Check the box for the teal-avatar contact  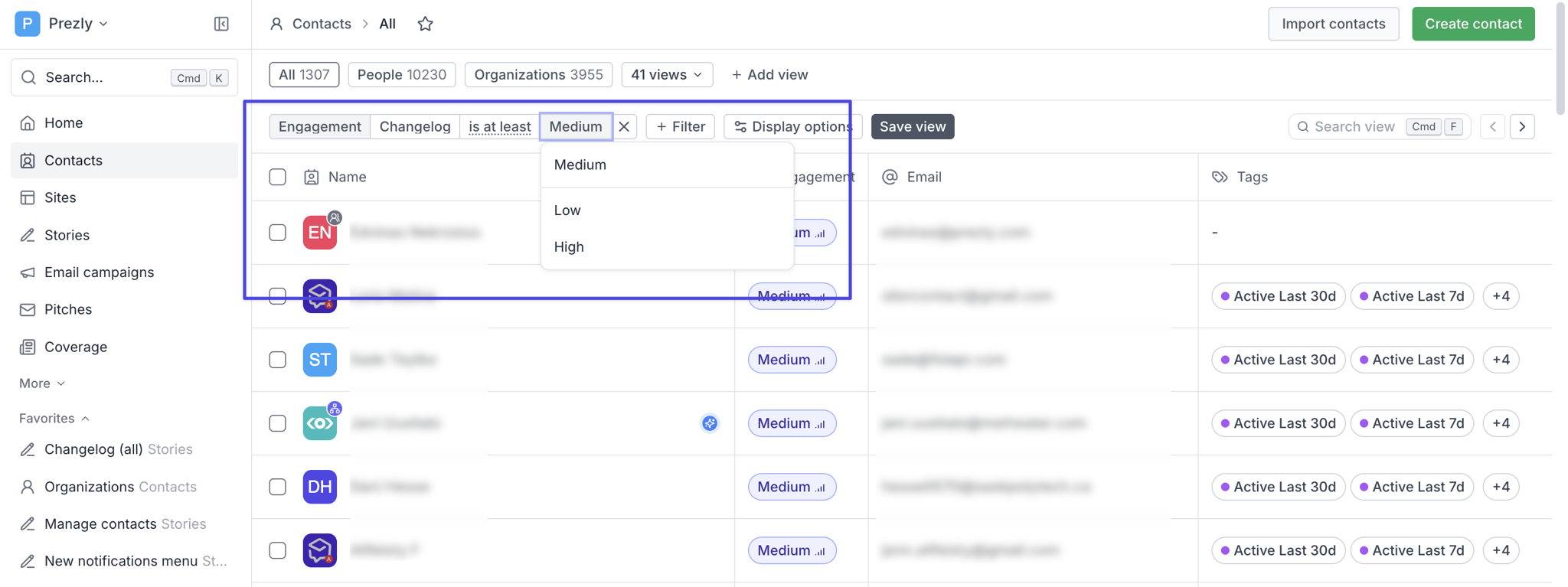pos(278,423)
